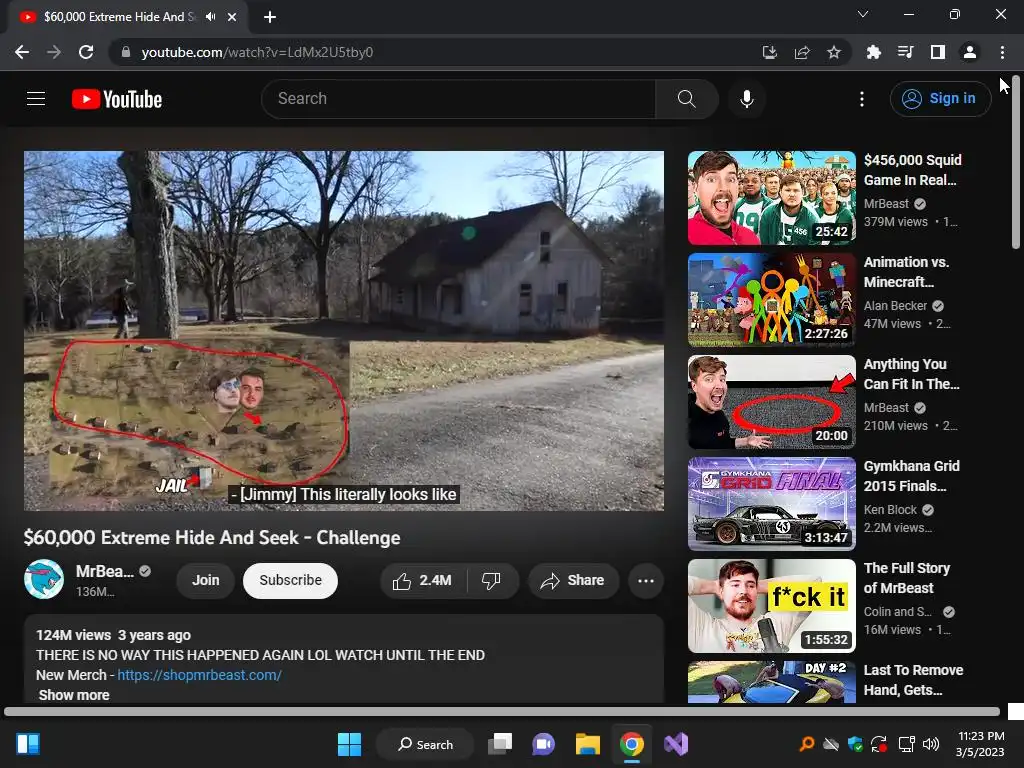The image size is (1024, 768).
Task: Click the video player frame
Action: pyautogui.click(x=344, y=330)
